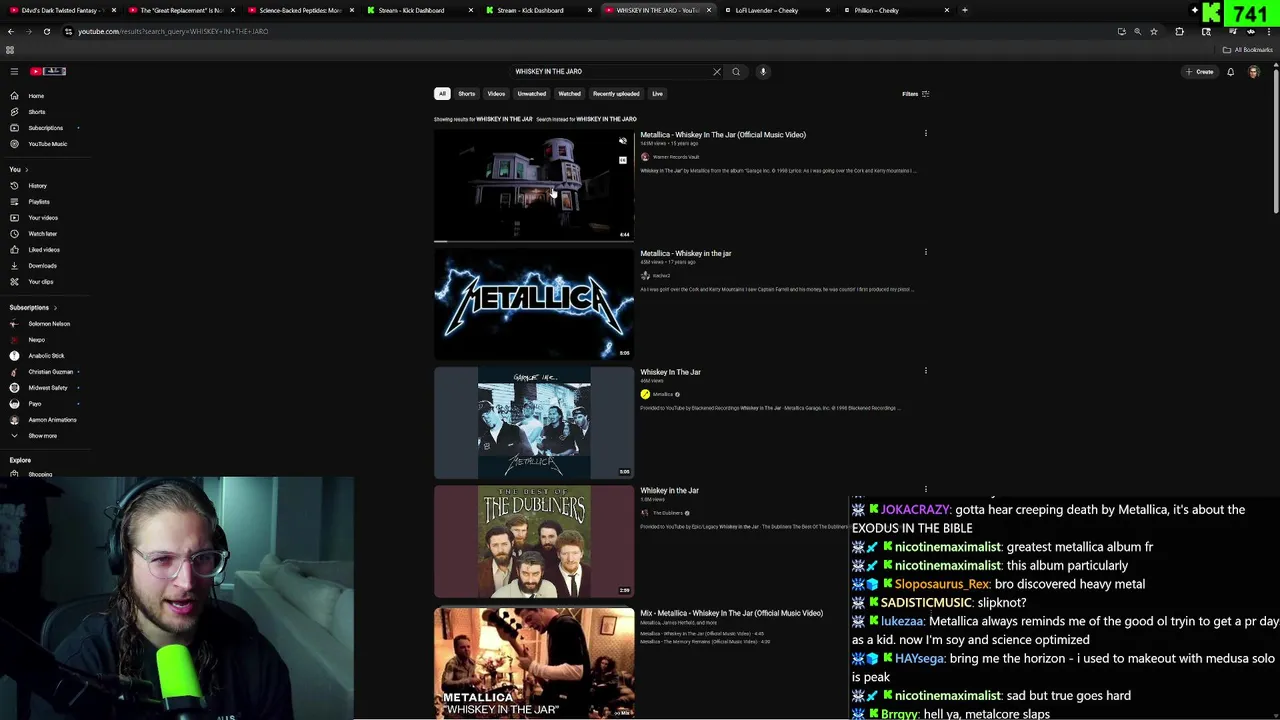Switch to Science-Backed Peptides tab
This screenshot has width=1280, height=720.
tap(300, 10)
